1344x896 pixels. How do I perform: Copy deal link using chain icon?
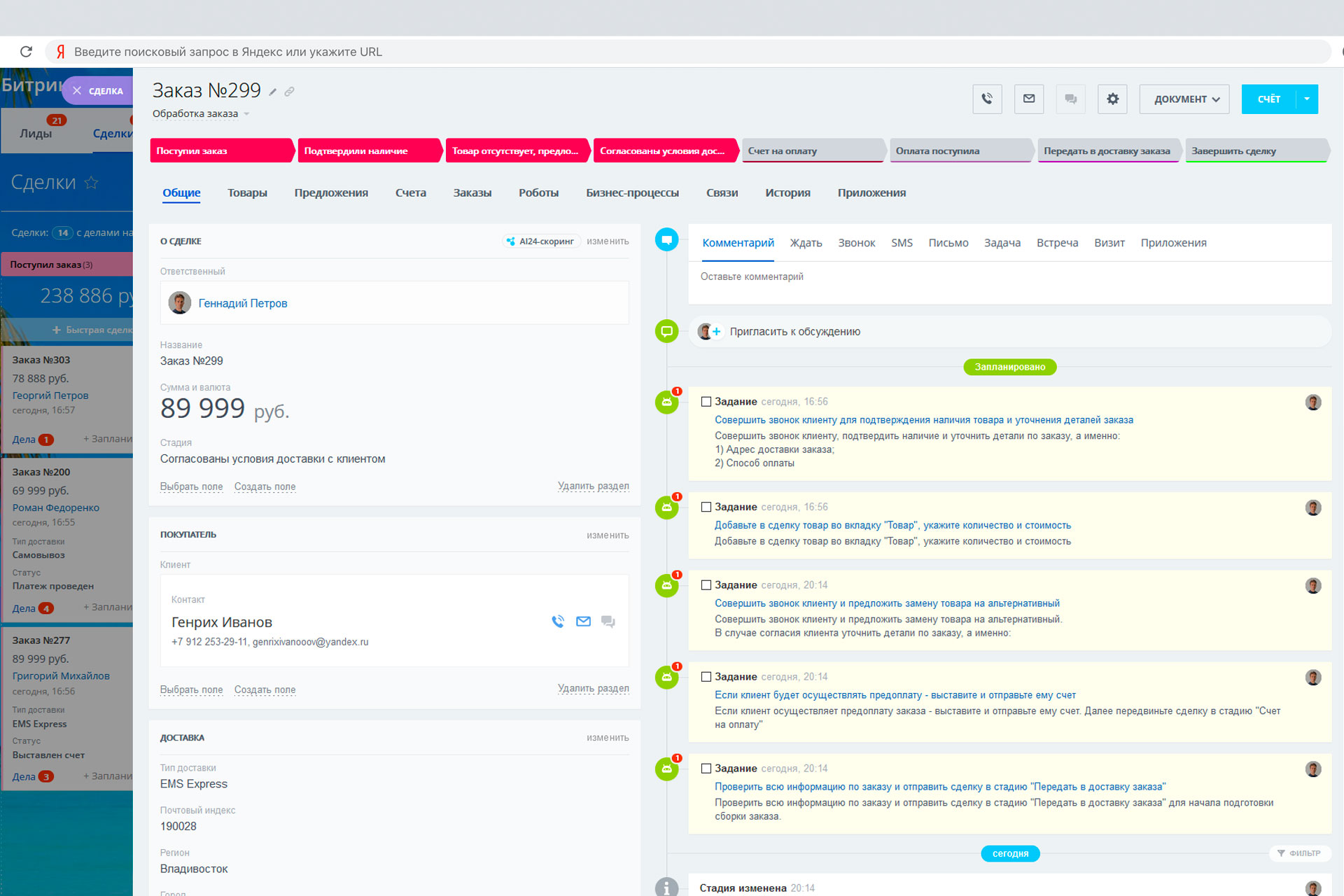point(289,92)
